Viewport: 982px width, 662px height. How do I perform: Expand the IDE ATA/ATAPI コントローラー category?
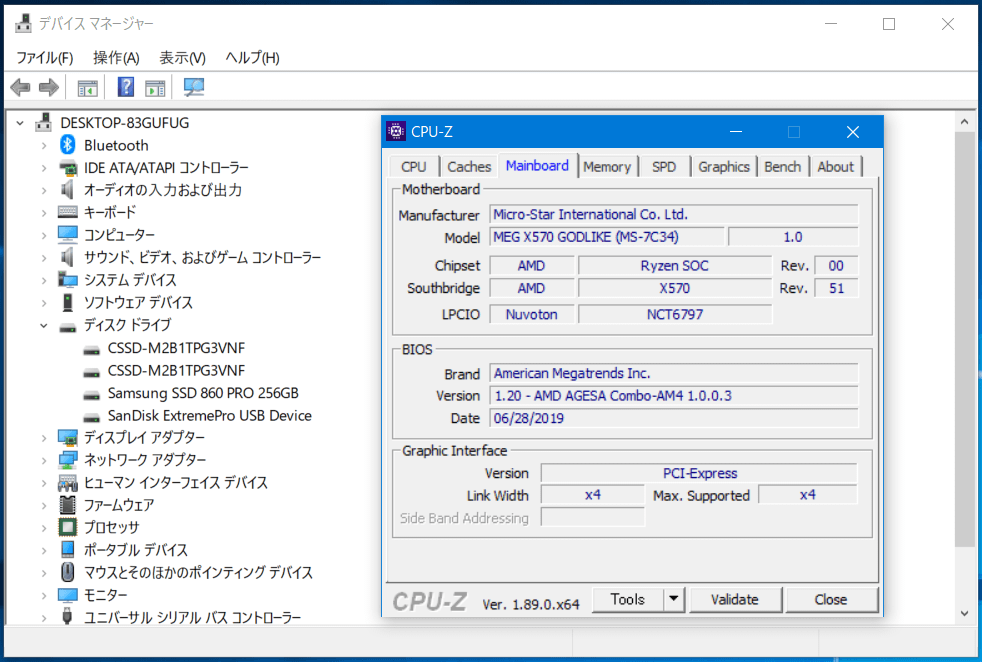click(44, 168)
